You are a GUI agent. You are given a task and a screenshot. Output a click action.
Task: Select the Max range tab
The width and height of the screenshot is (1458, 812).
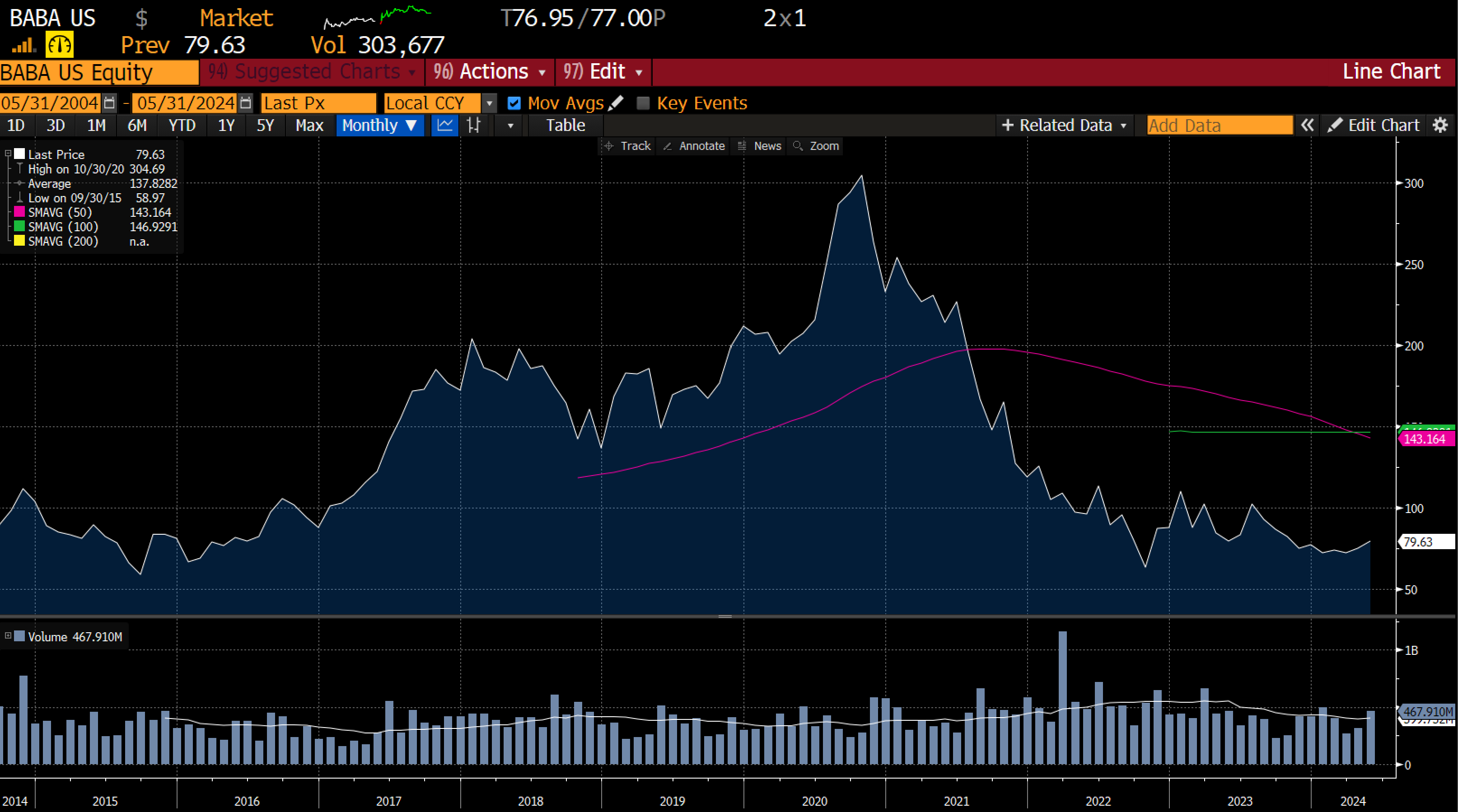pos(309,125)
